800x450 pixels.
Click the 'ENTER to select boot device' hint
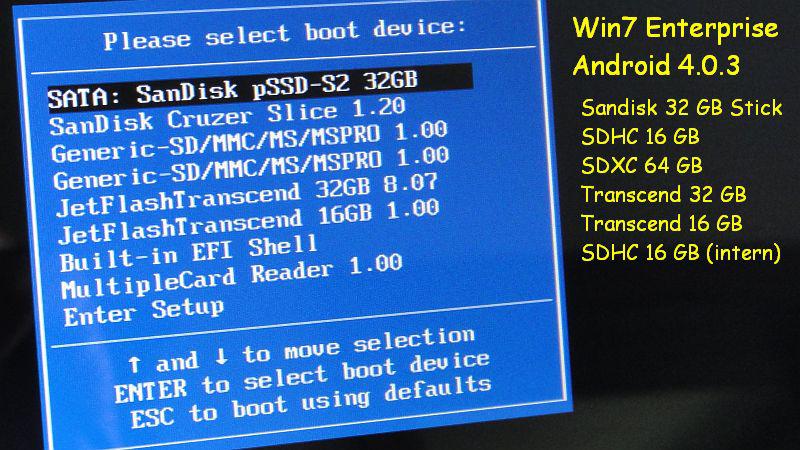pos(302,377)
